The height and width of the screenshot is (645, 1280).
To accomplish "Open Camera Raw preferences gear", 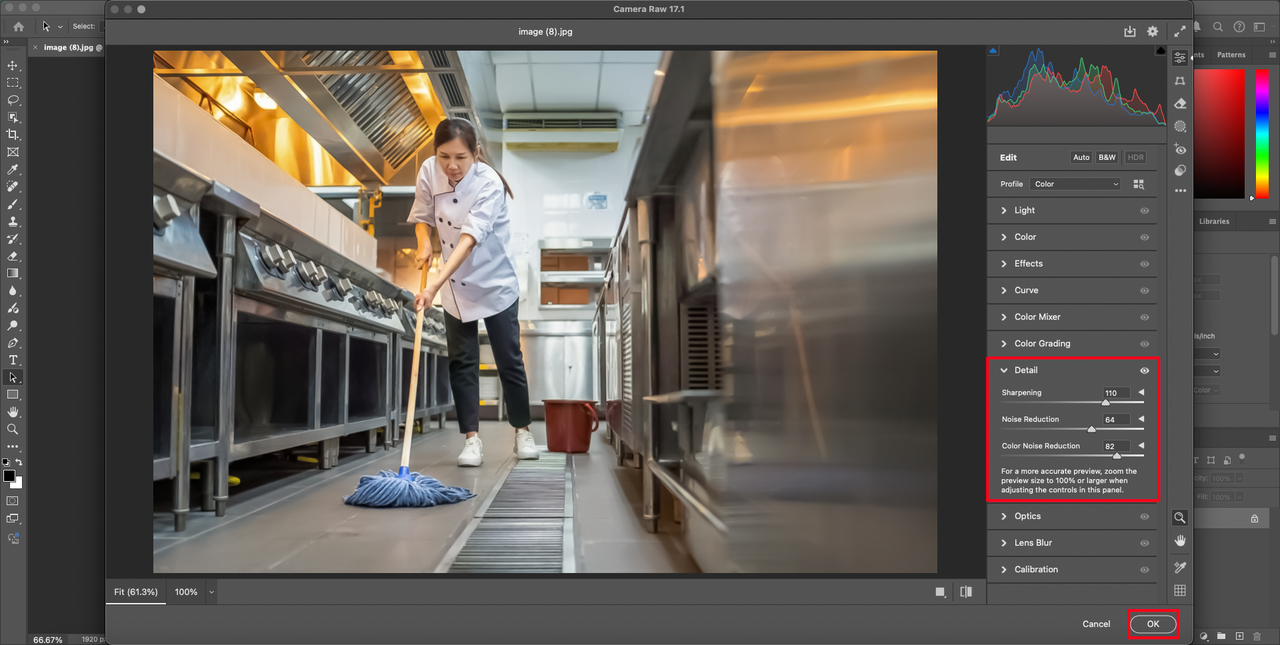I will 1152,32.
